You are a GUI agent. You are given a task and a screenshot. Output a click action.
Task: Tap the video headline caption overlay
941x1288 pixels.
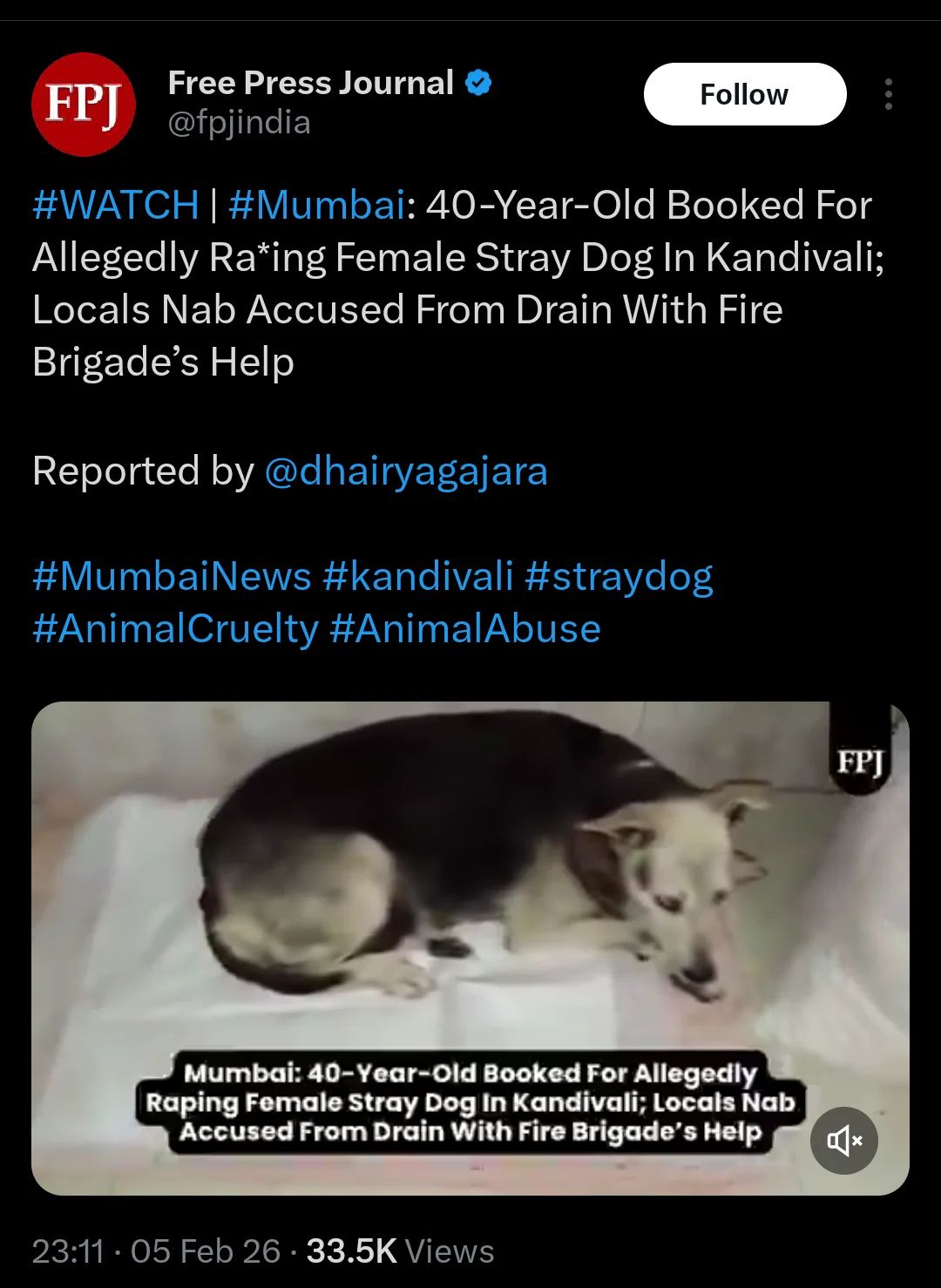470,1102
